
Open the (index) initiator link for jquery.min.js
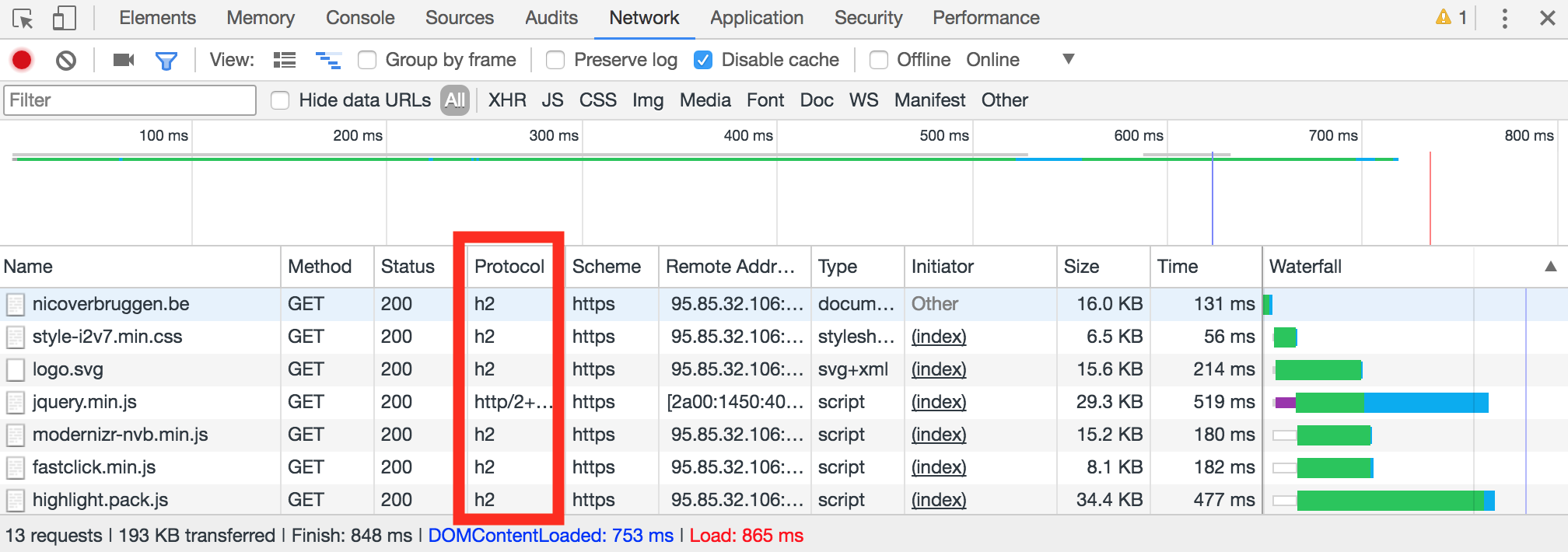click(939, 402)
